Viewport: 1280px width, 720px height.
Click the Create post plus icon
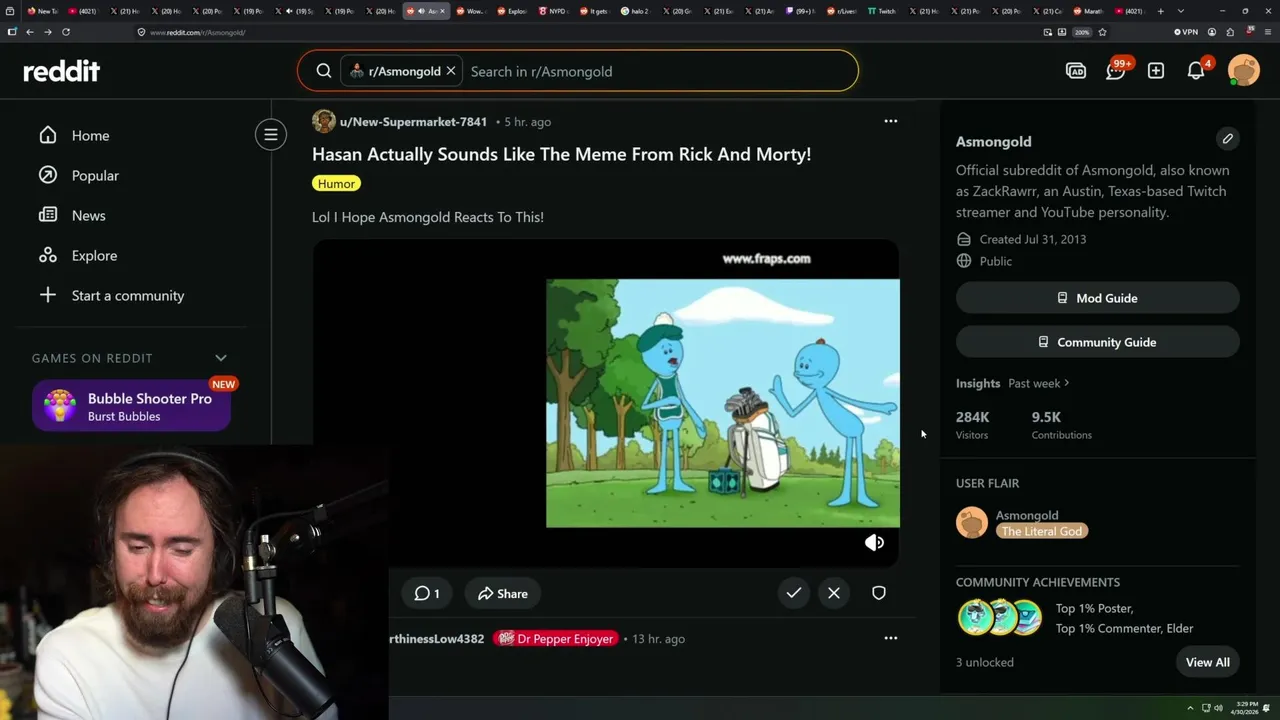[x=1156, y=71]
